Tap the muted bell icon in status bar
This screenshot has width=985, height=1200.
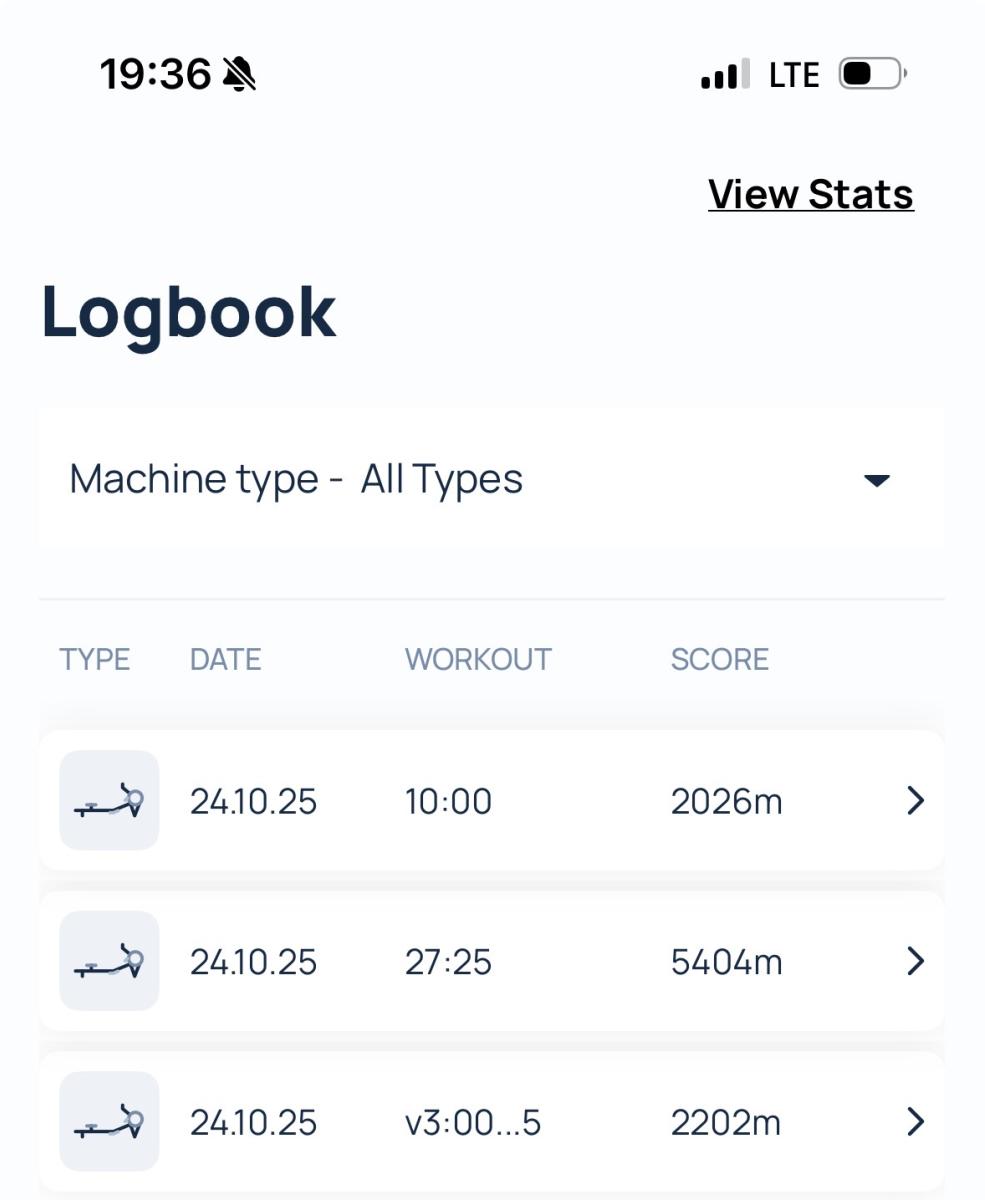pyautogui.click(x=239, y=74)
